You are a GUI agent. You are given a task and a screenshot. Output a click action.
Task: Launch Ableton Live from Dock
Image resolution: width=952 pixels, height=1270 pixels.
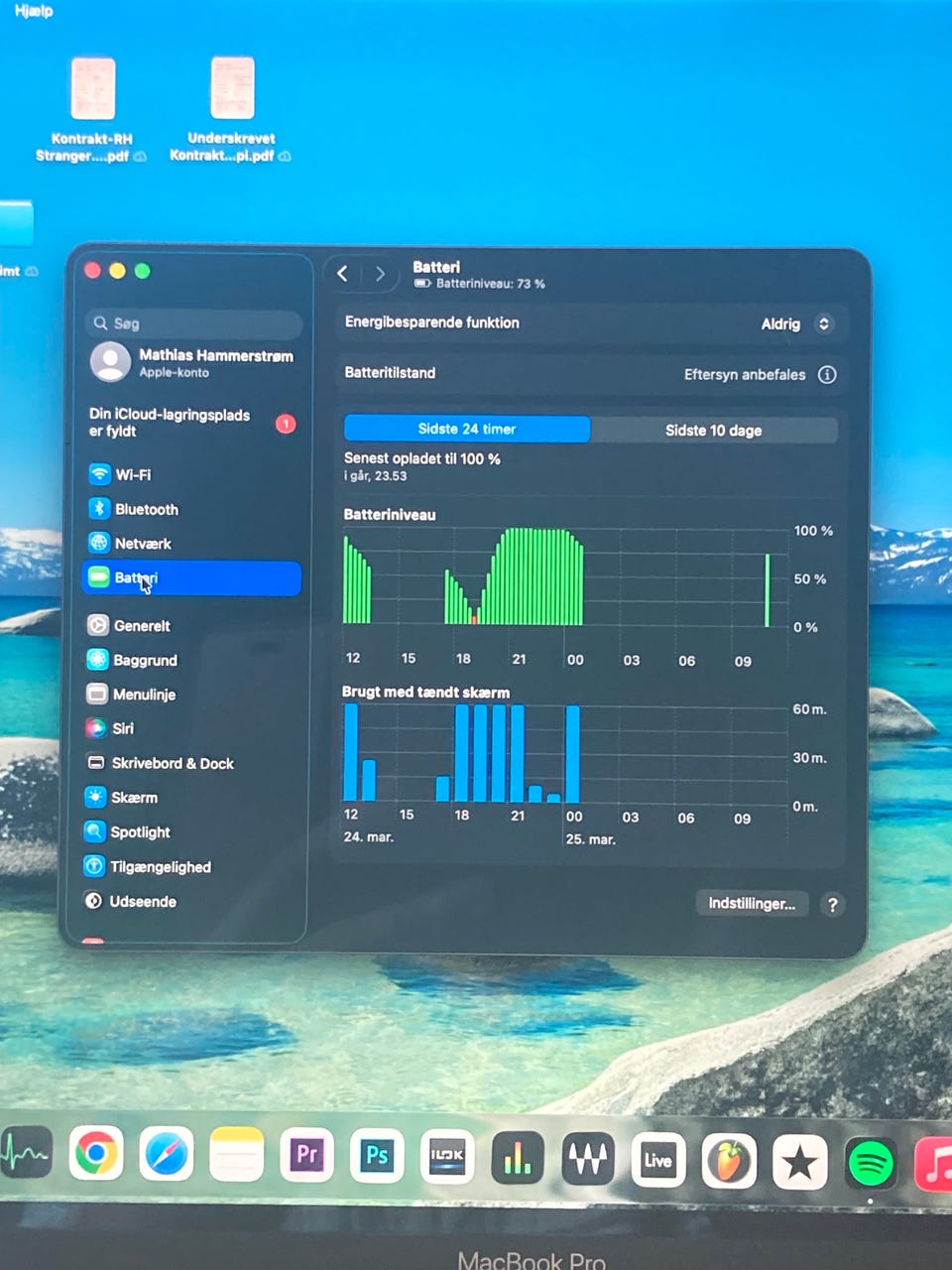pyautogui.click(x=658, y=1160)
